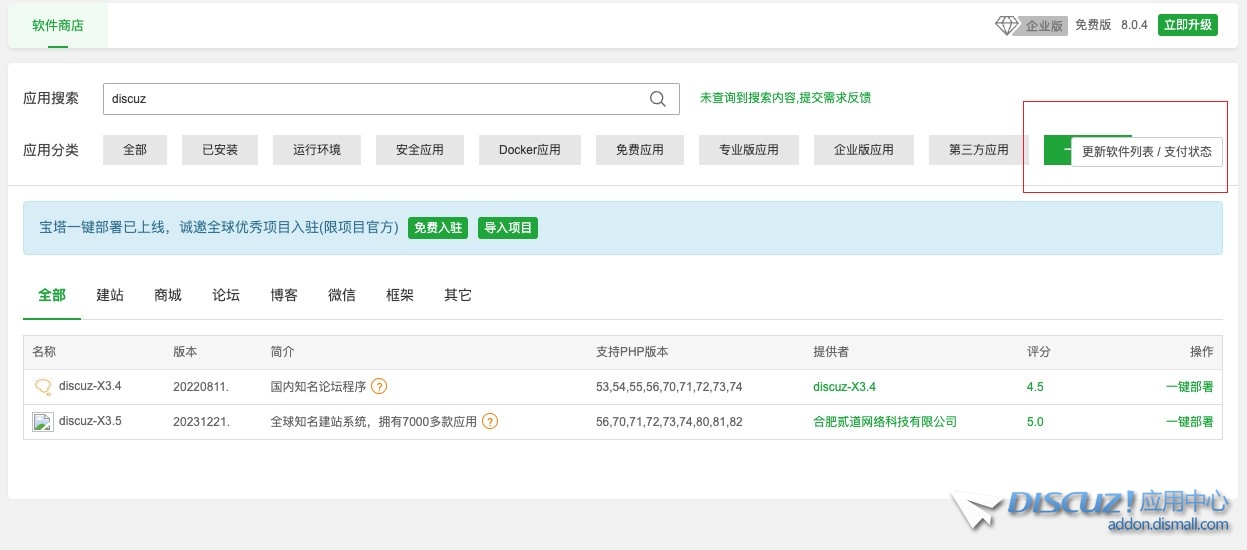The image size is (1247, 550).
Task: Switch to the 建站 tab
Action: (x=110, y=296)
